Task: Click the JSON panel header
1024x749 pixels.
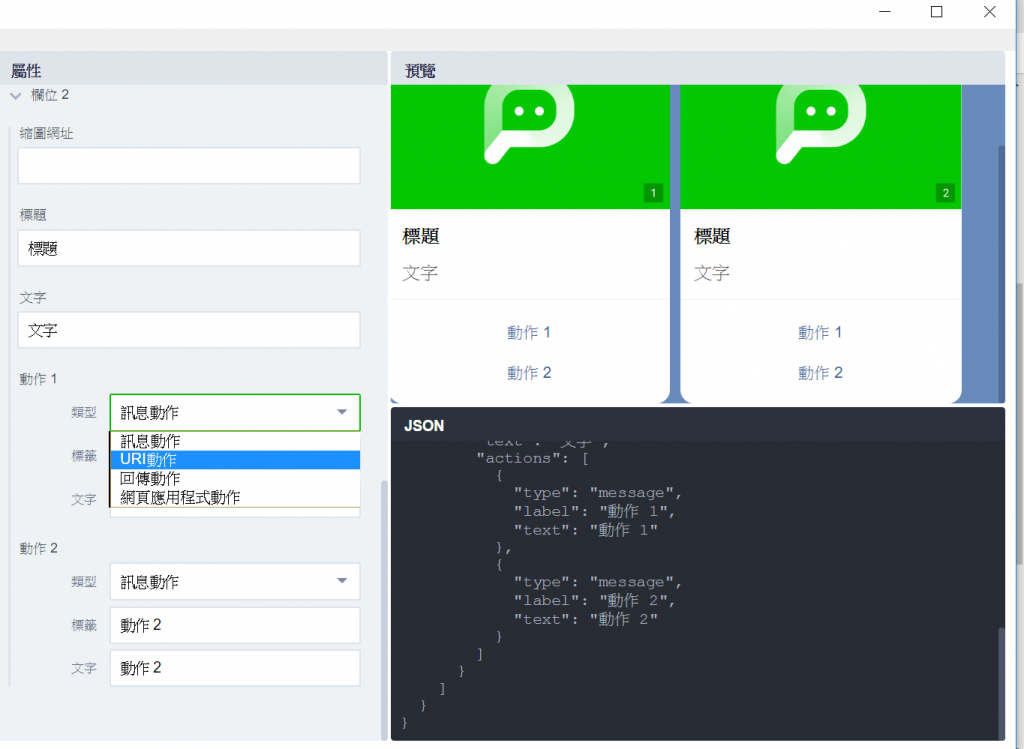Action: click(697, 426)
